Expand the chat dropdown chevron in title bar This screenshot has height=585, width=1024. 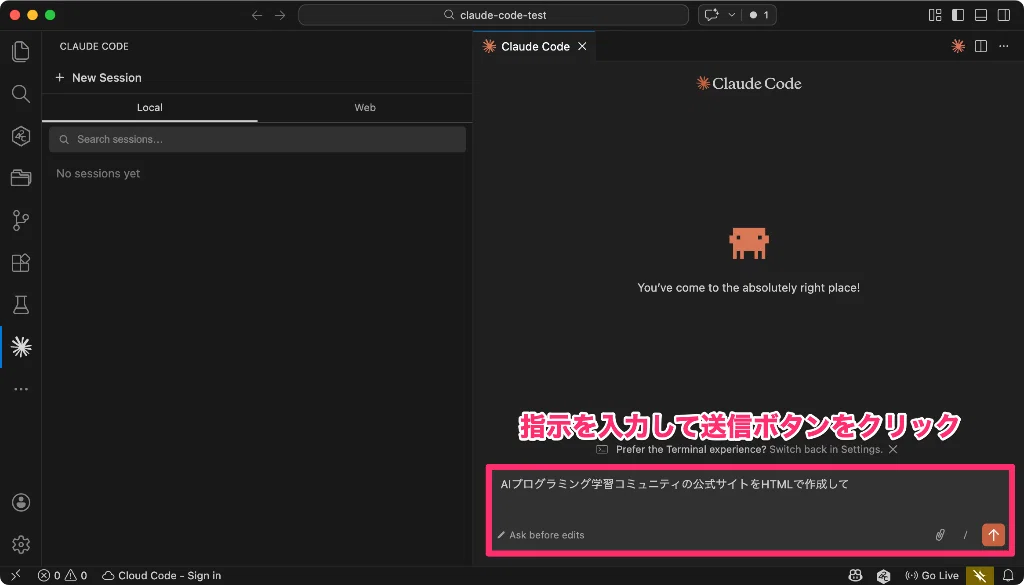(731, 15)
